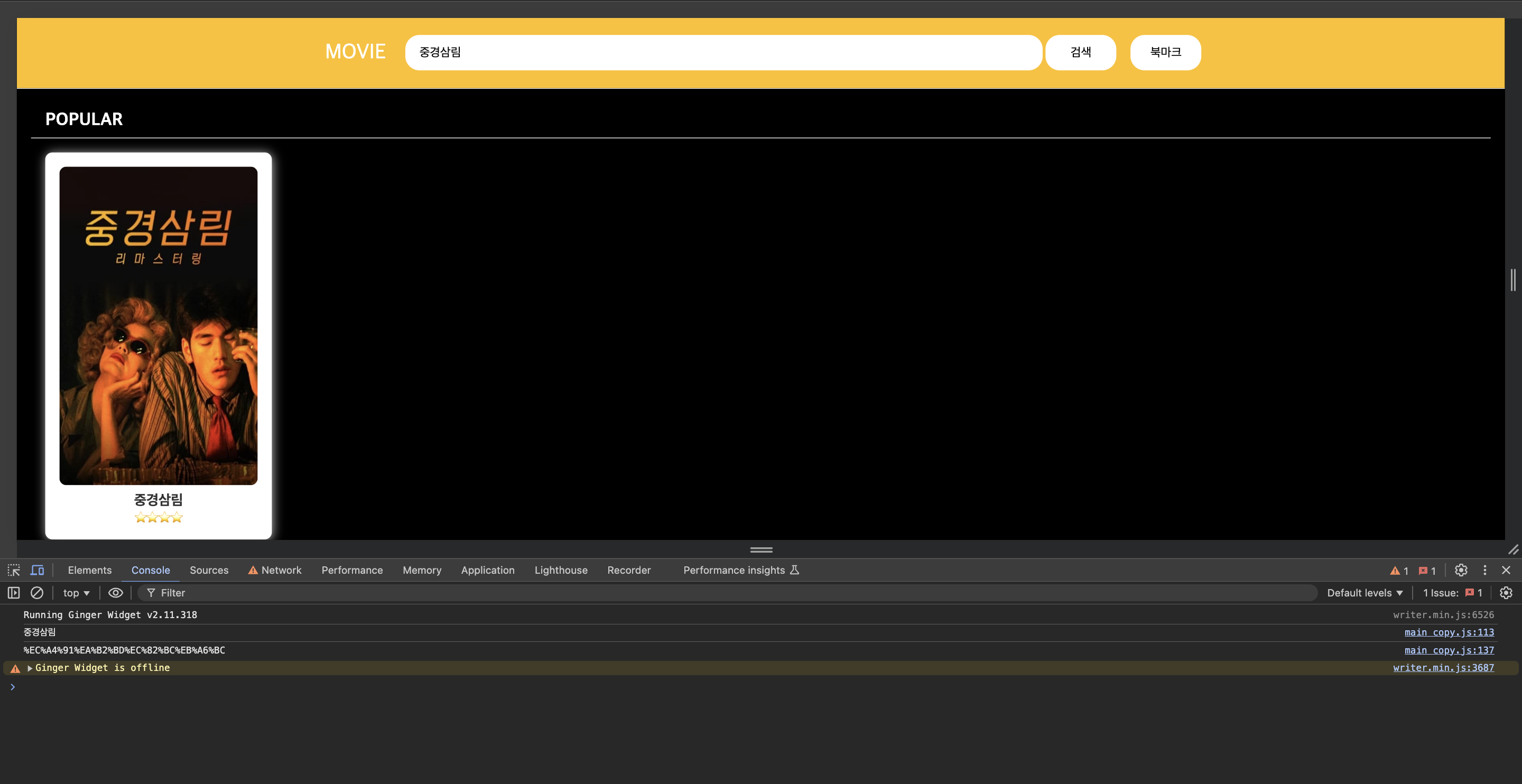
Task: Click the 검색 search button
Action: [x=1080, y=52]
